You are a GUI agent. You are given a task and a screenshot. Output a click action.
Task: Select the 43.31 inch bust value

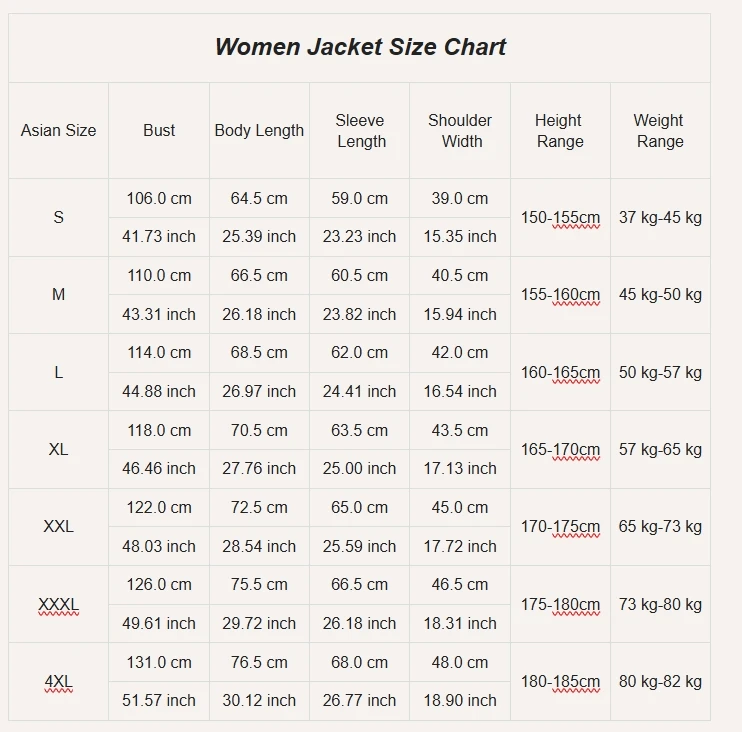159,314
